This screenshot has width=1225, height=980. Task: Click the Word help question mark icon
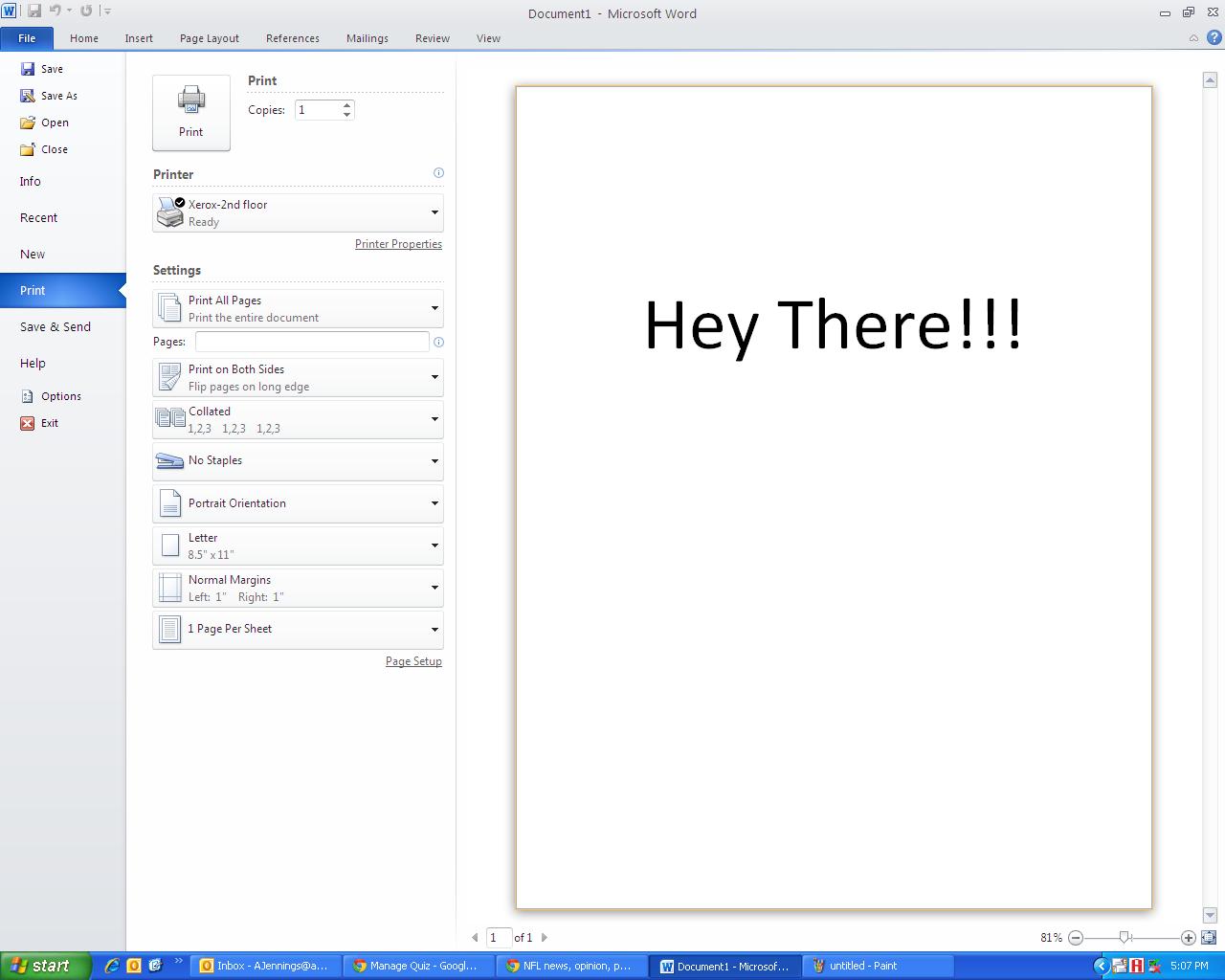[x=1214, y=38]
